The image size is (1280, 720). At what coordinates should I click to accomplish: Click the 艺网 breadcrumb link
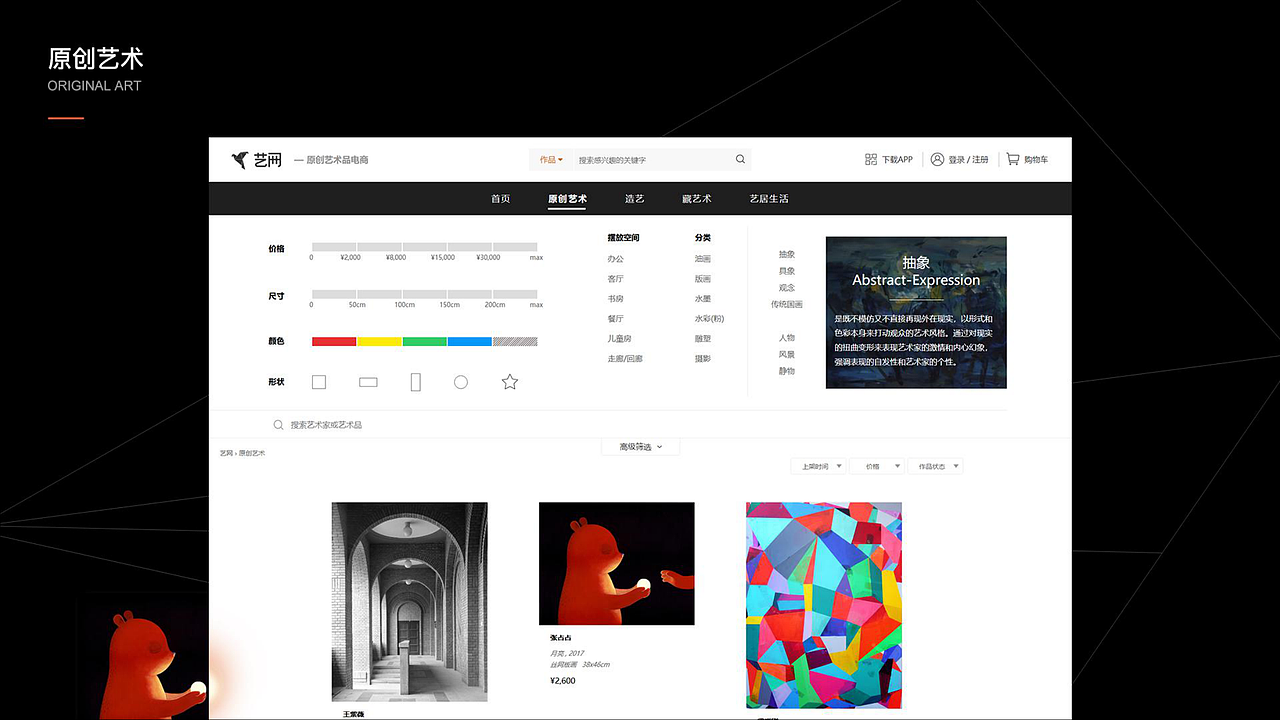coord(225,454)
